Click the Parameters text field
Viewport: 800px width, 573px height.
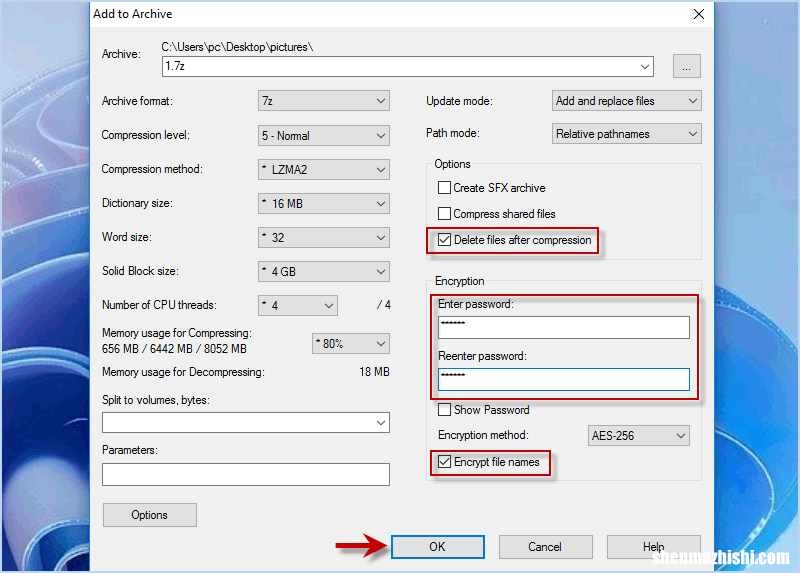[x=245, y=475]
